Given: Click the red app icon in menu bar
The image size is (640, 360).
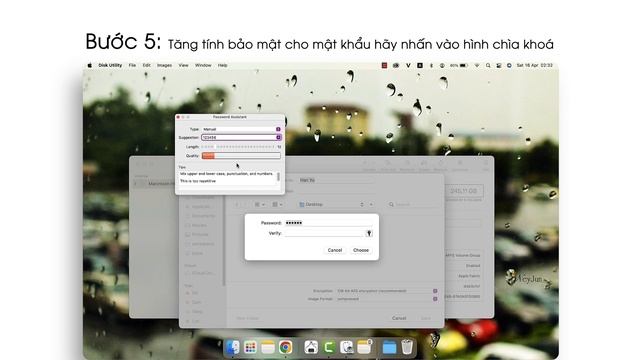Looking at the screenshot, I should point(384,65).
